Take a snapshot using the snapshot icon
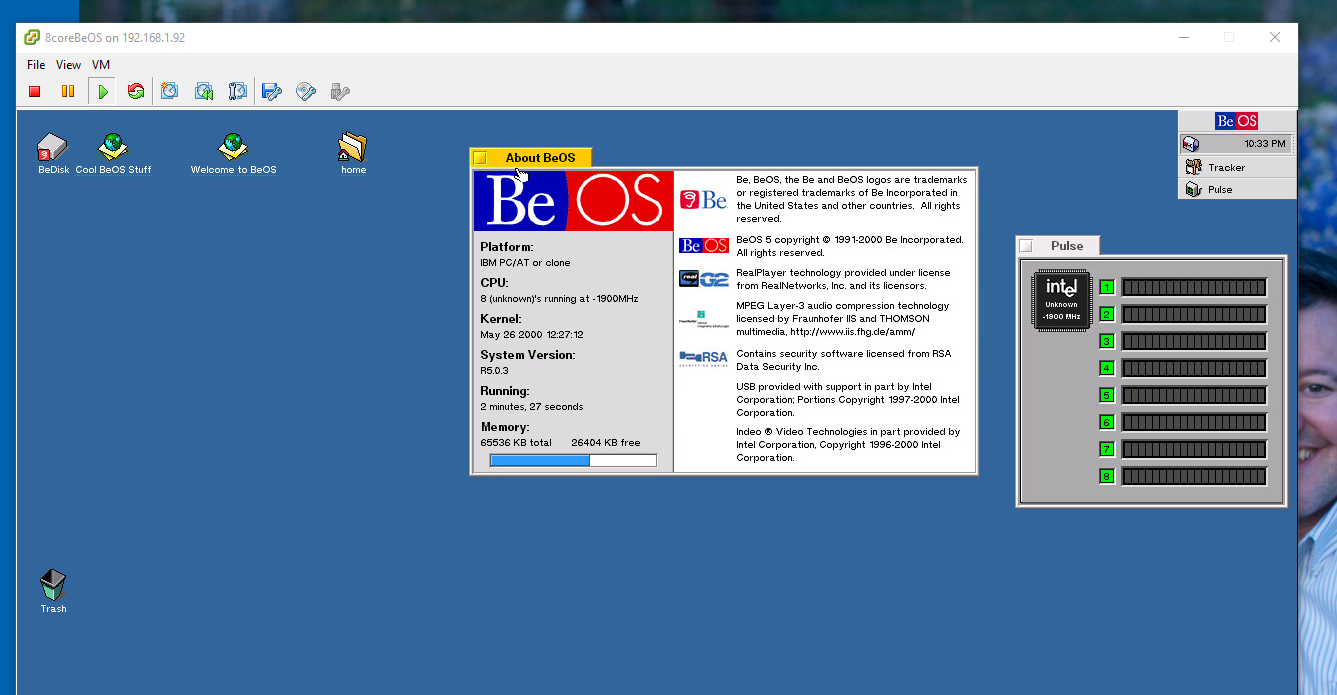Viewport: 1337px width, 695px height. 169,91
